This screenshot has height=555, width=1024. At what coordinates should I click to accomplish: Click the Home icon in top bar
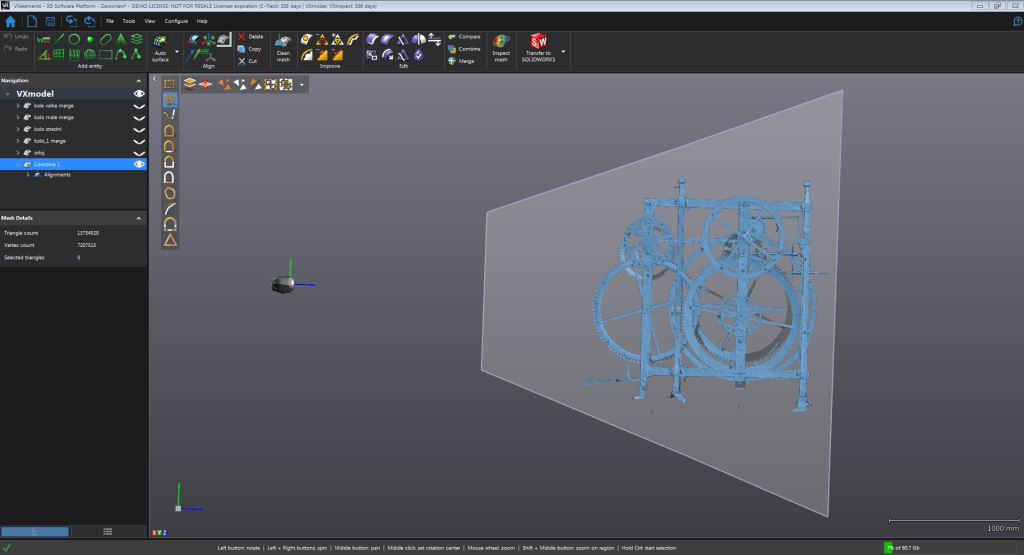[x=11, y=20]
